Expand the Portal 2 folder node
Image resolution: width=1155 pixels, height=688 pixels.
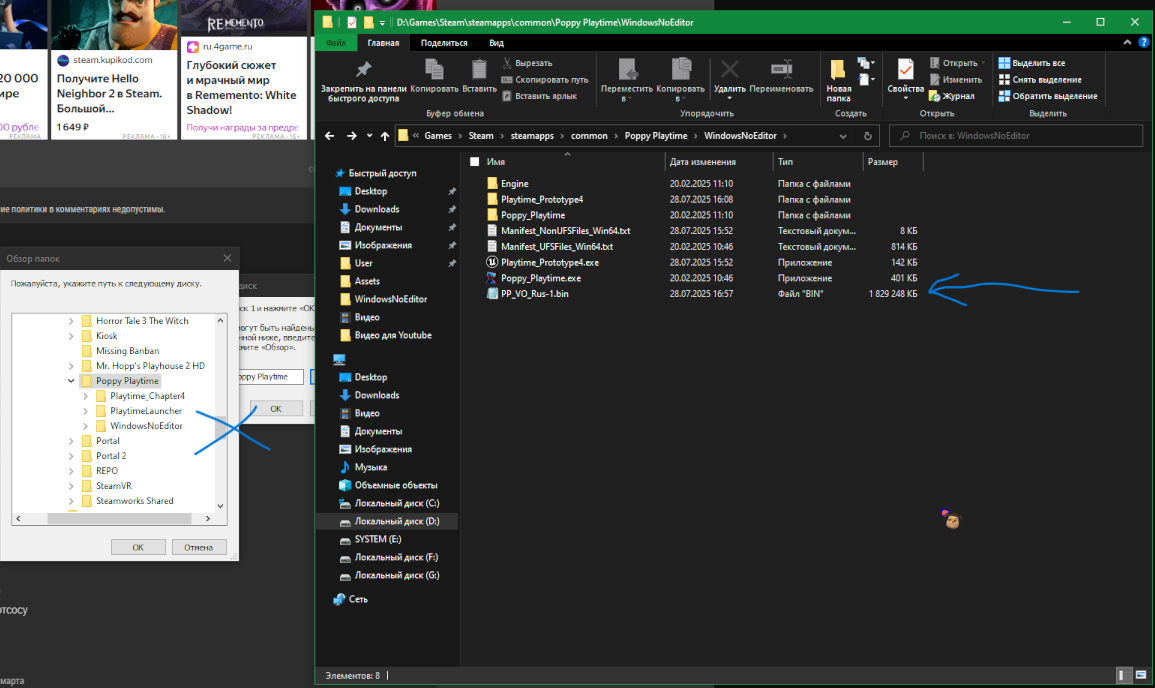click(x=70, y=456)
